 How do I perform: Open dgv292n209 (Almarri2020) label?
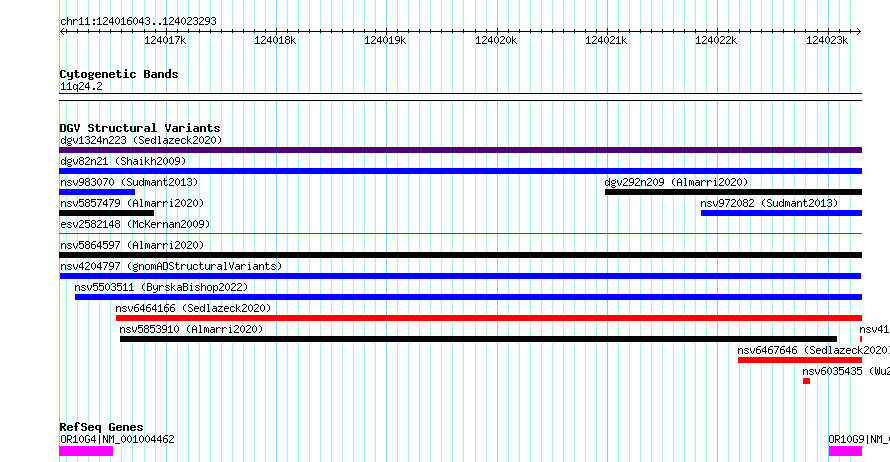(677, 182)
